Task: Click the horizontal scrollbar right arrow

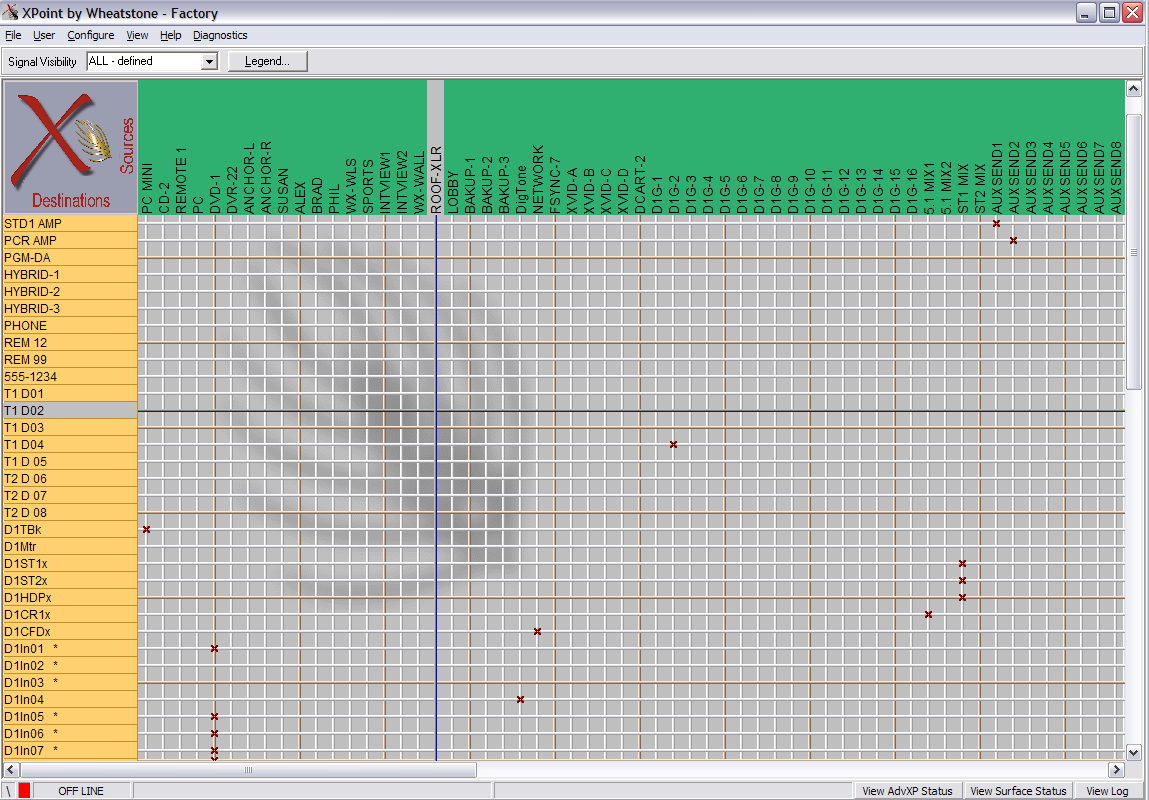Action: pos(1117,769)
